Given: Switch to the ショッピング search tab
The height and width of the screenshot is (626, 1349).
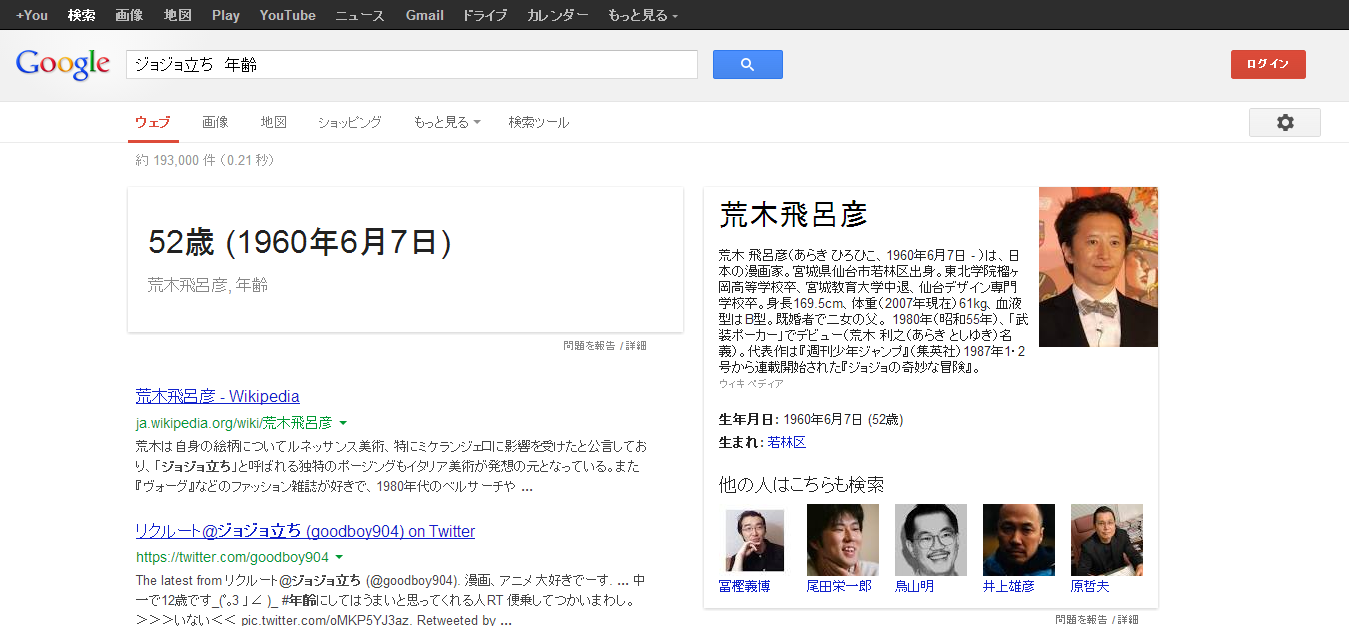Looking at the screenshot, I should [x=349, y=122].
